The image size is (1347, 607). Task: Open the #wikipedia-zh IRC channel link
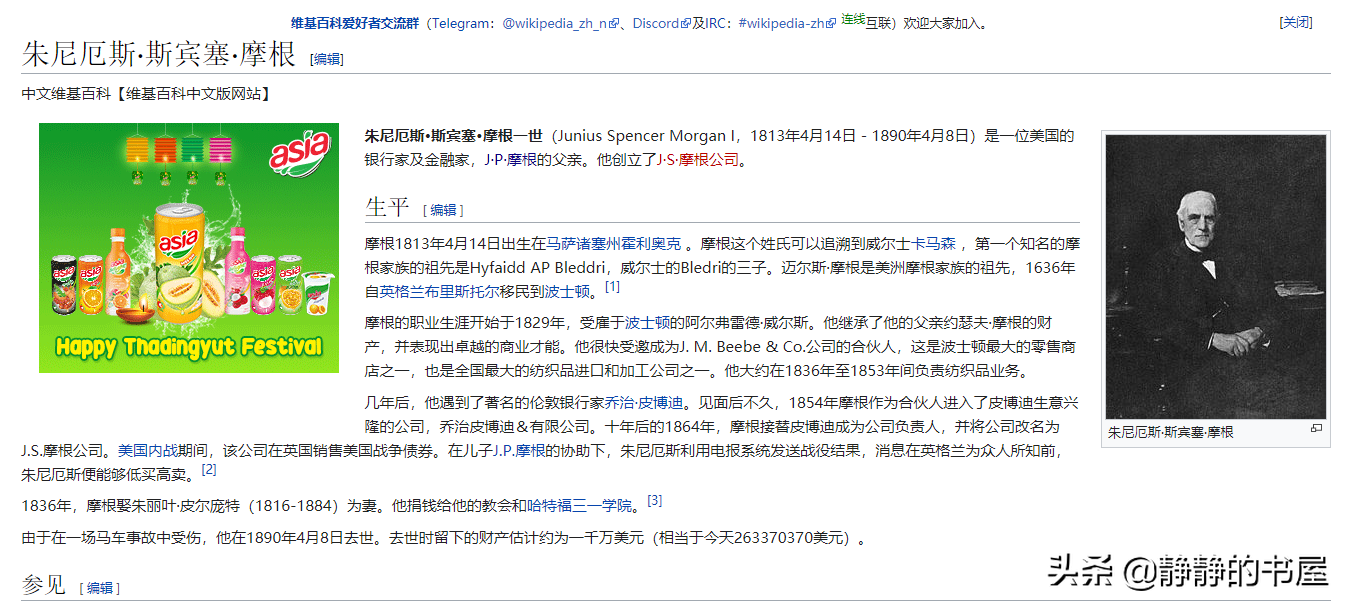[x=787, y=23]
